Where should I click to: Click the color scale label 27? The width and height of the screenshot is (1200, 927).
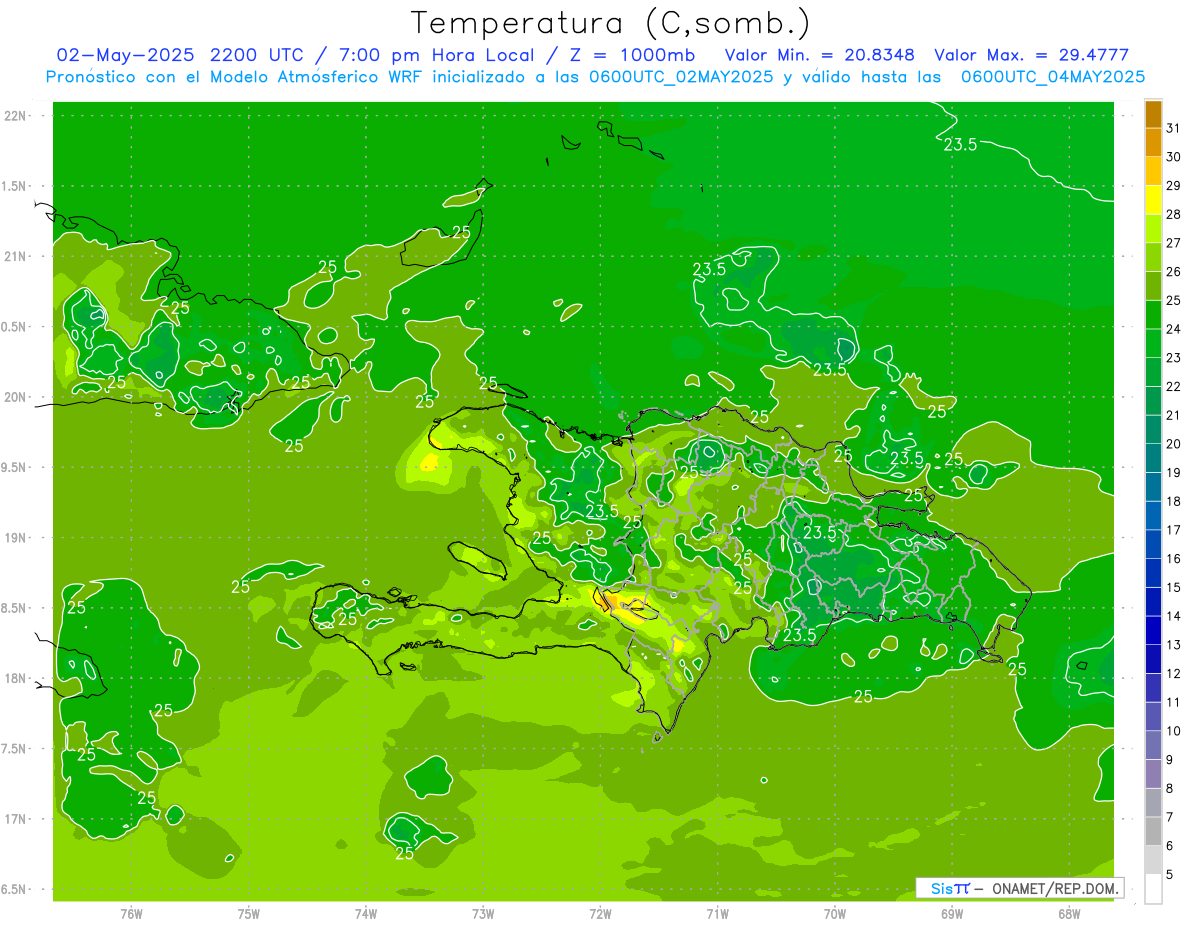pyautogui.click(x=1173, y=243)
